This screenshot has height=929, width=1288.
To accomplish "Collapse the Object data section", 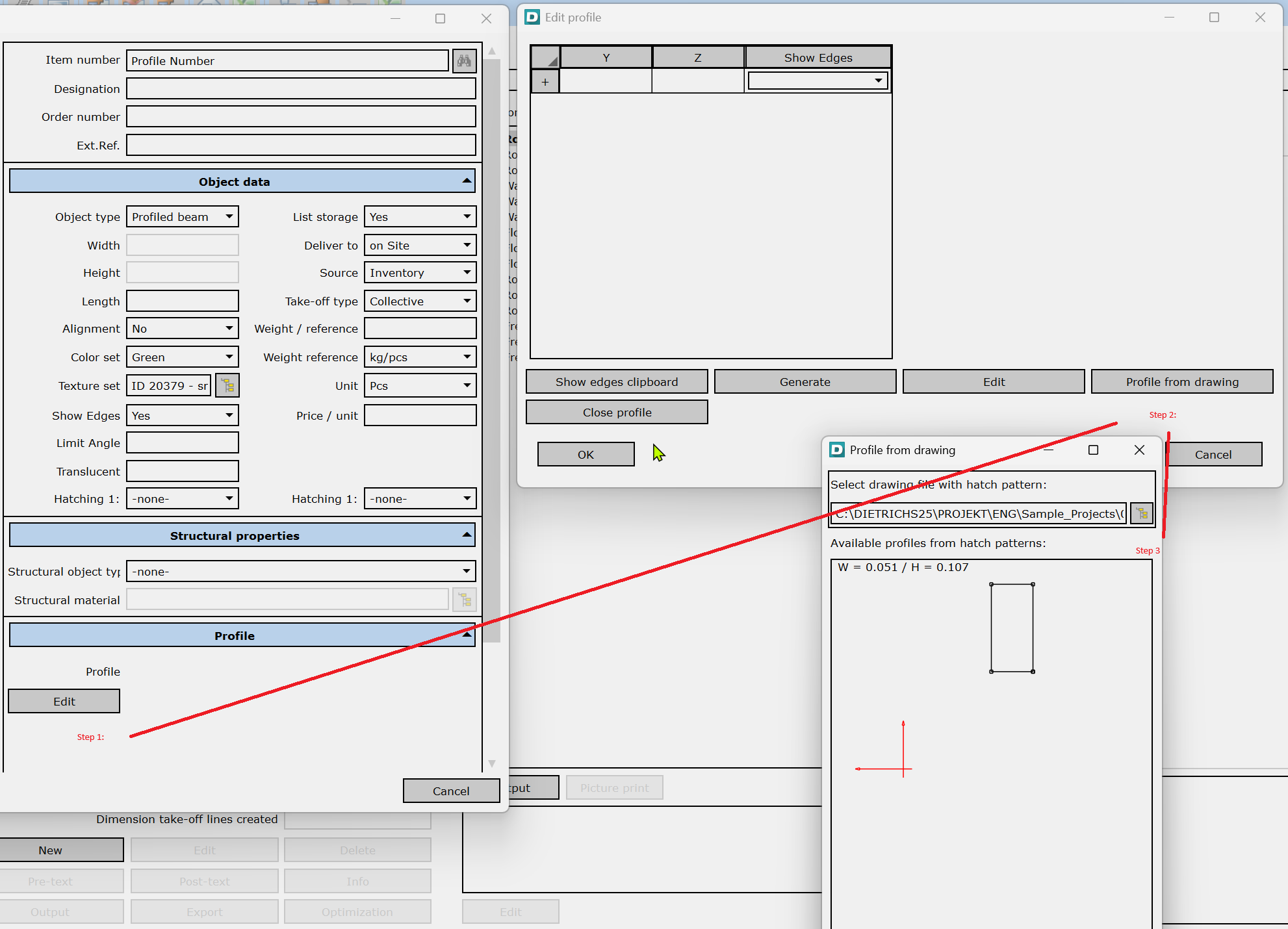I will coord(467,181).
